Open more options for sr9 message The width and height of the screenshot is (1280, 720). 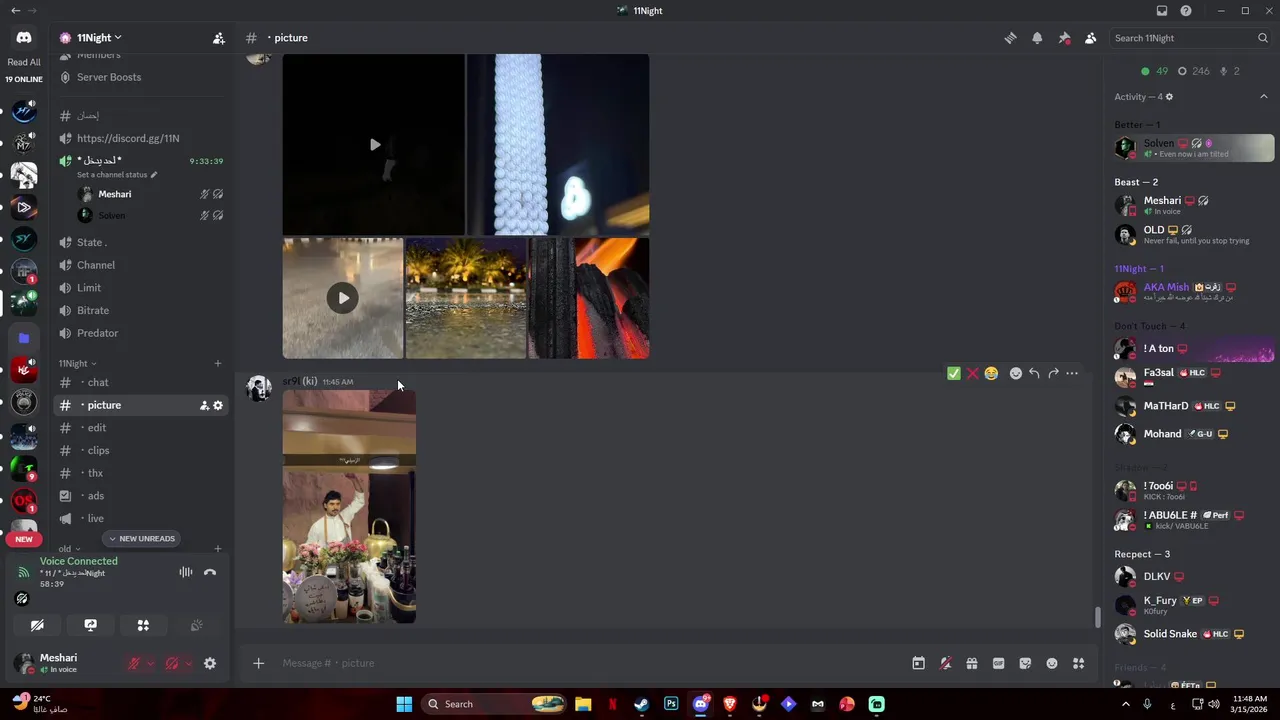pos(1072,373)
